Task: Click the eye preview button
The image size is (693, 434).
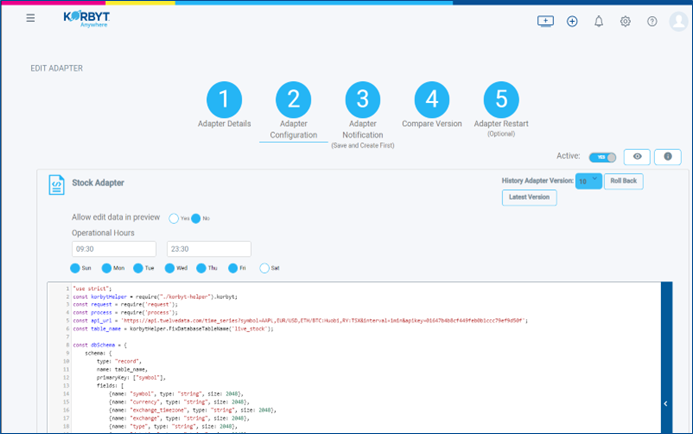Action: [637, 157]
